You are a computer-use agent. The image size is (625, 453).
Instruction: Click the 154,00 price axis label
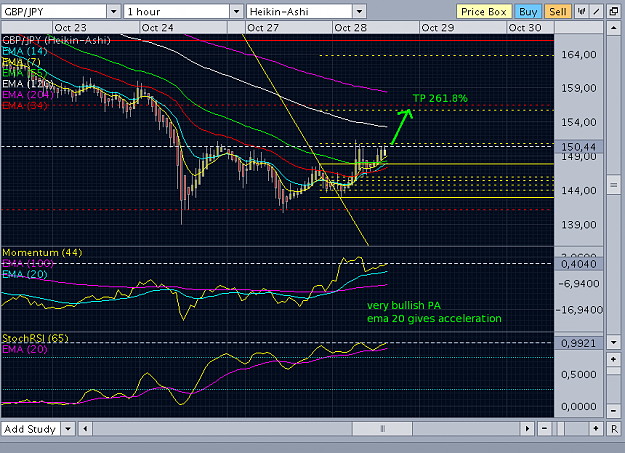click(x=579, y=122)
